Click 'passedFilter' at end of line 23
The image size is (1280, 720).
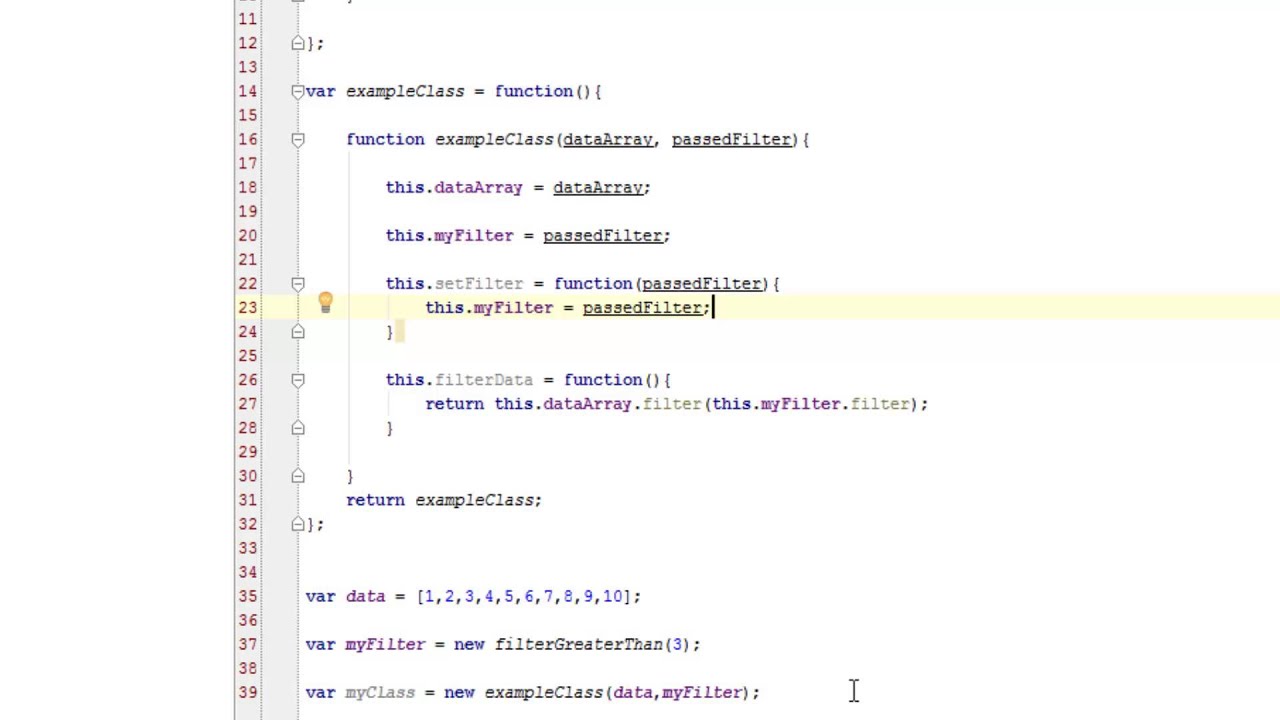coord(642,307)
